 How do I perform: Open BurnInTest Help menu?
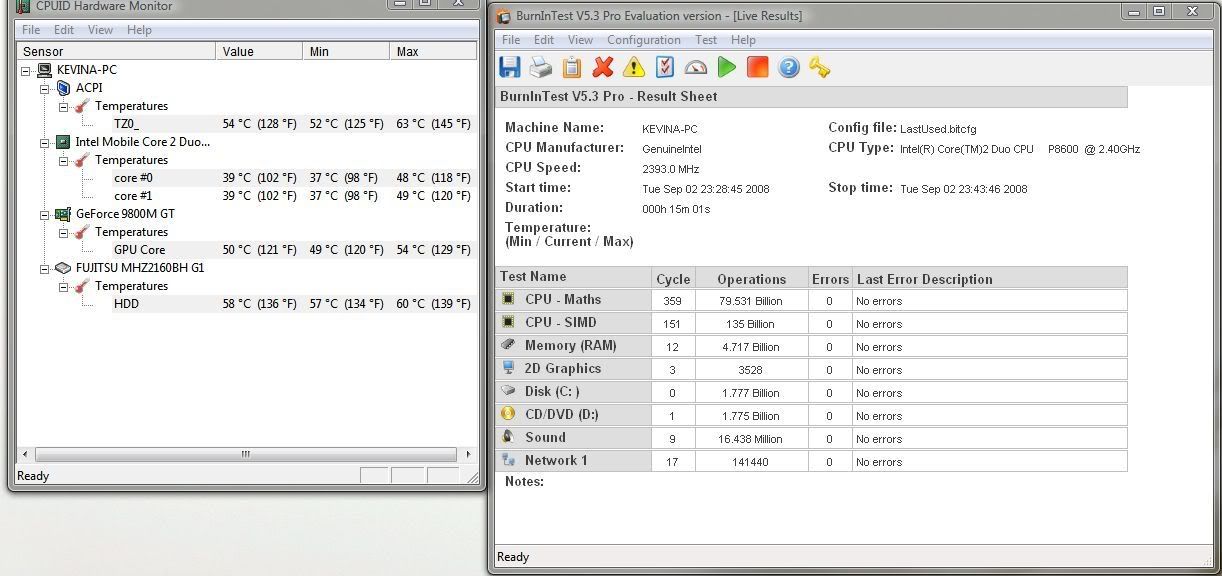click(x=743, y=40)
